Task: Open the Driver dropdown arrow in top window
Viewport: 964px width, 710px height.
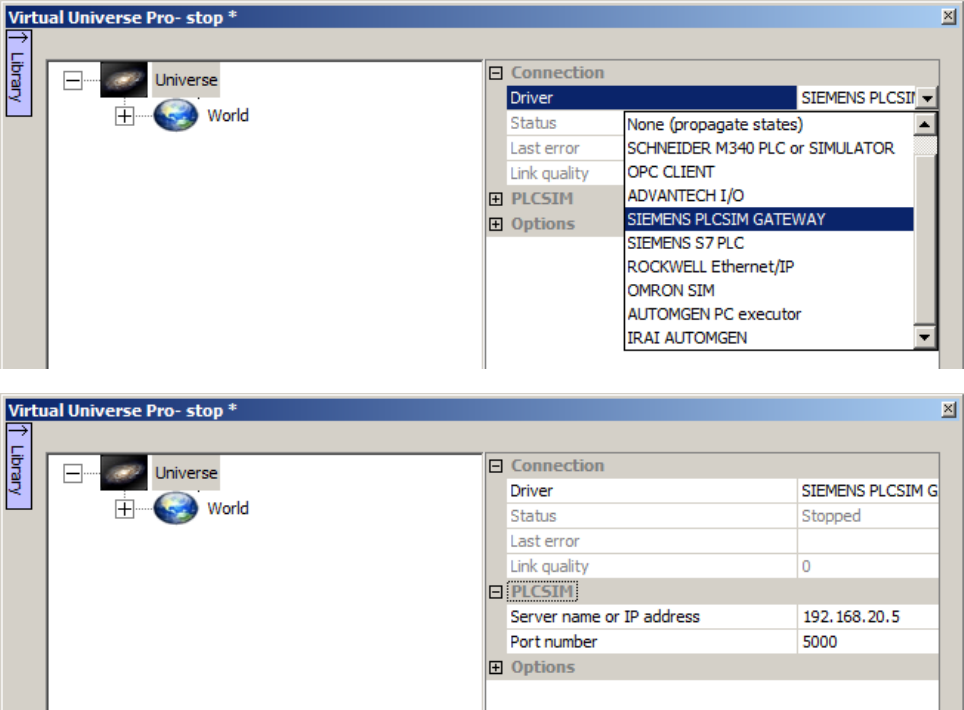Action: [927, 98]
